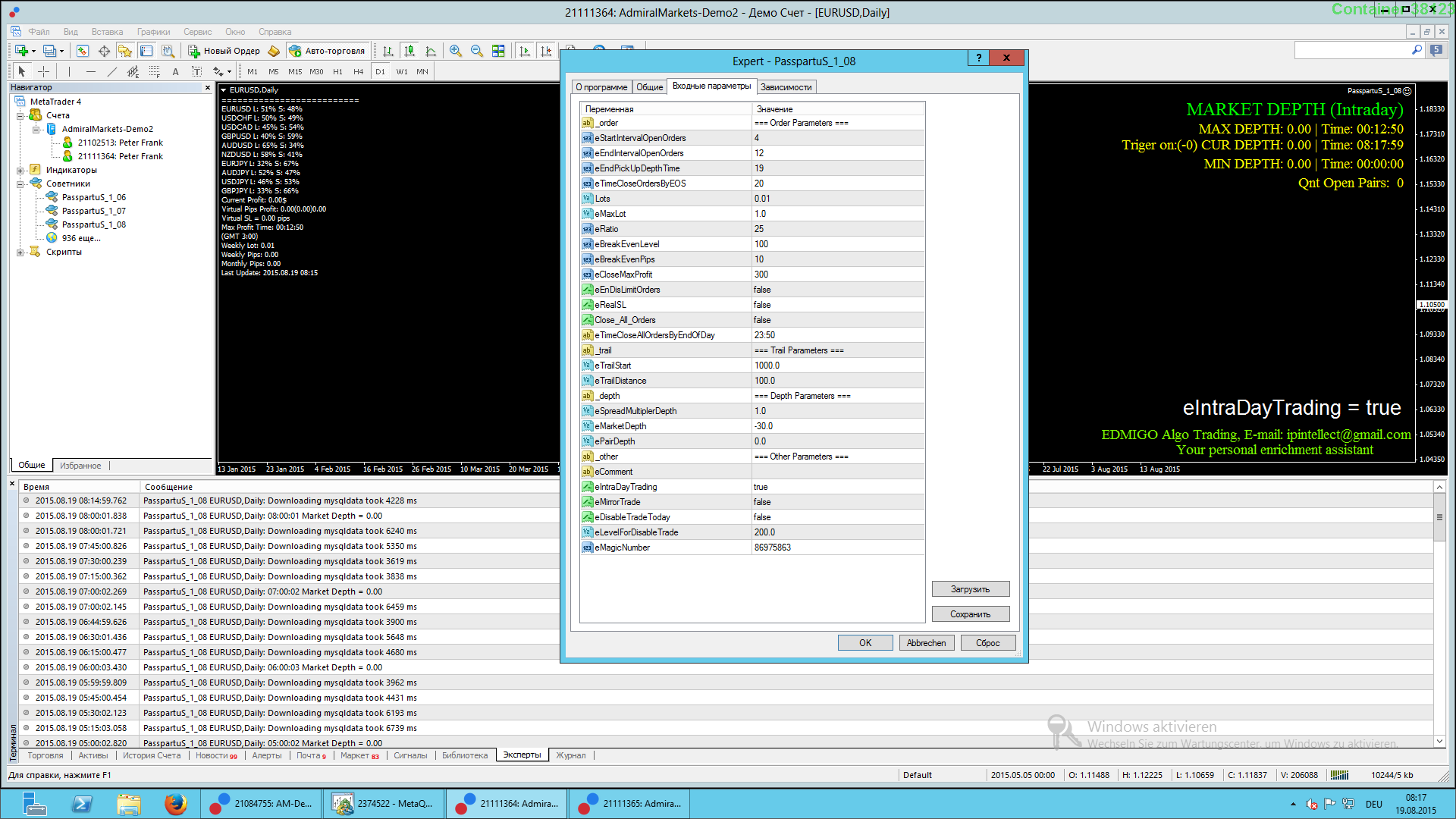Expand the Скрипты tree node
Image resolution: width=1456 pixels, height=819 pixels.
click(x=20, y=252)
